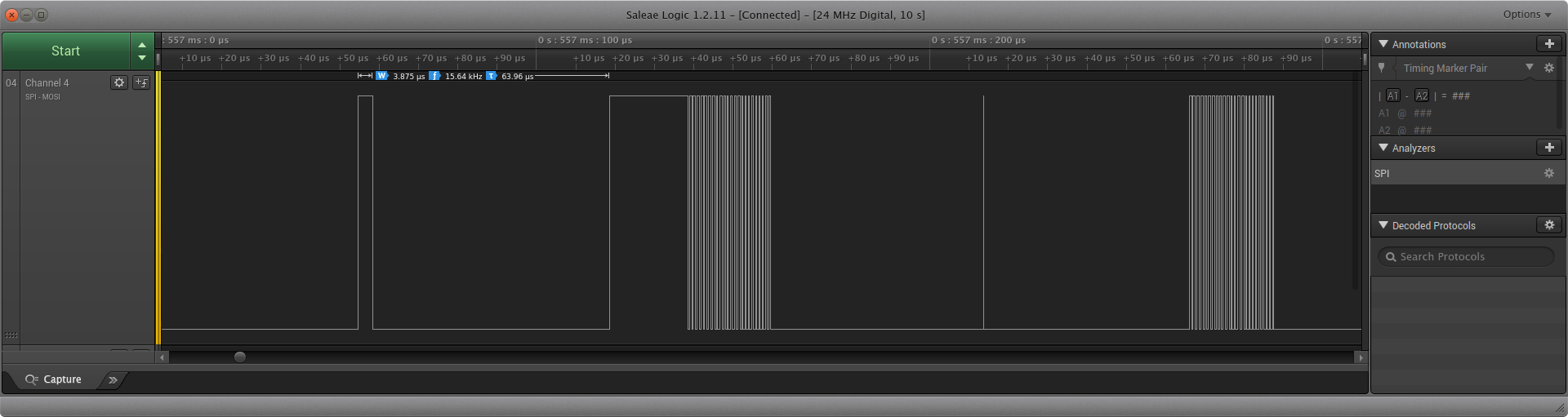The image size is (1568, 417).
Task: Open Timing Marker Pair gear settings
Action: pos(1549,68)
